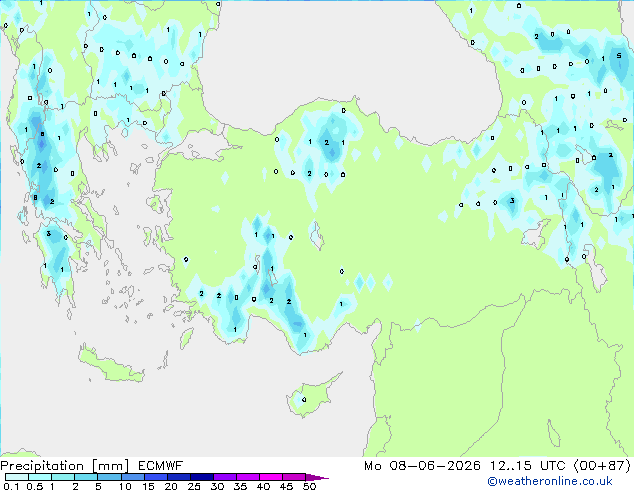Click the '12..15 UTC' time text
Viewport: 634px width, 490px height.
point(527,466)
